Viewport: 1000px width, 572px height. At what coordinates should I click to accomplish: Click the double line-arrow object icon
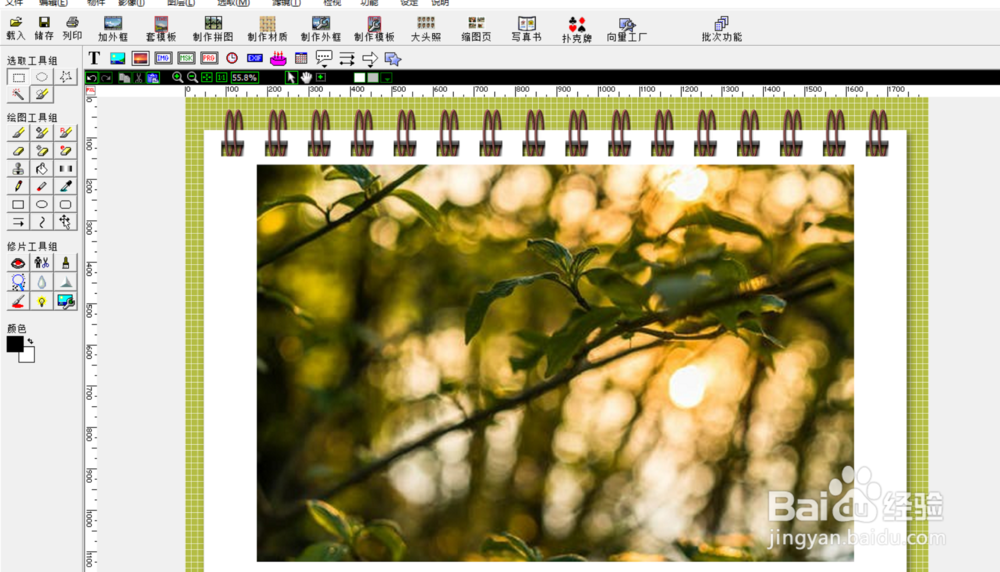(347, 59)
